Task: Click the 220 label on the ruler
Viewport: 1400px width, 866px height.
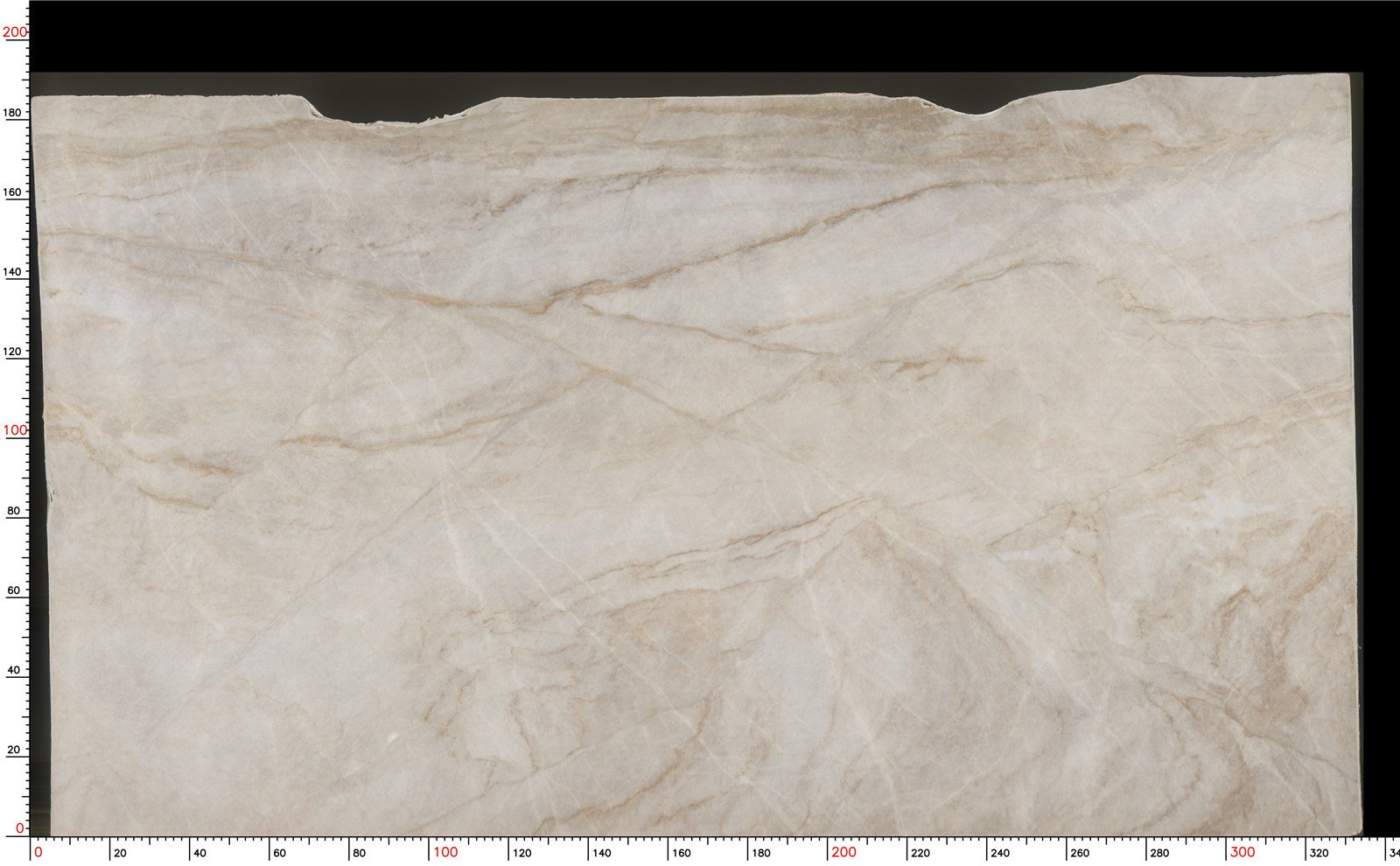Action: point(920,853)
